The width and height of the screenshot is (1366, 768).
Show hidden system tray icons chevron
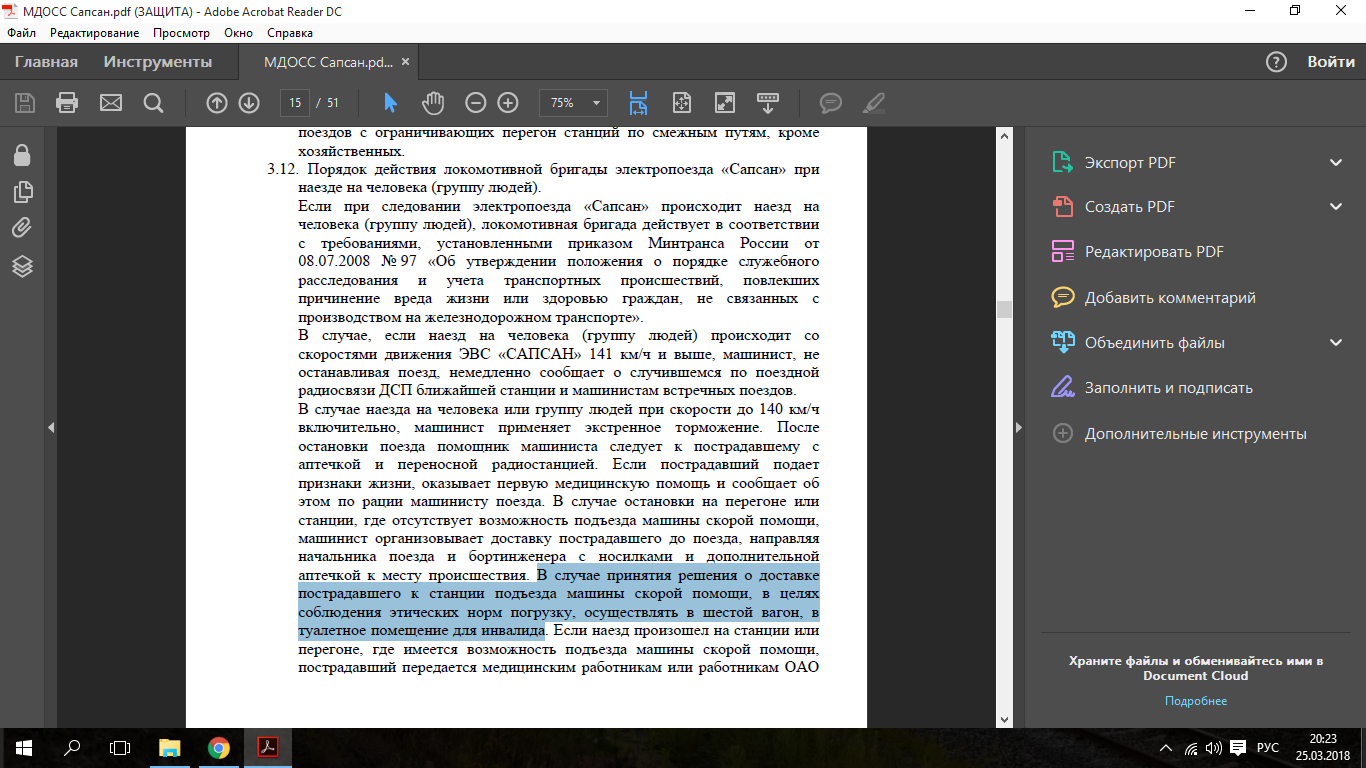click(1166, 748)
